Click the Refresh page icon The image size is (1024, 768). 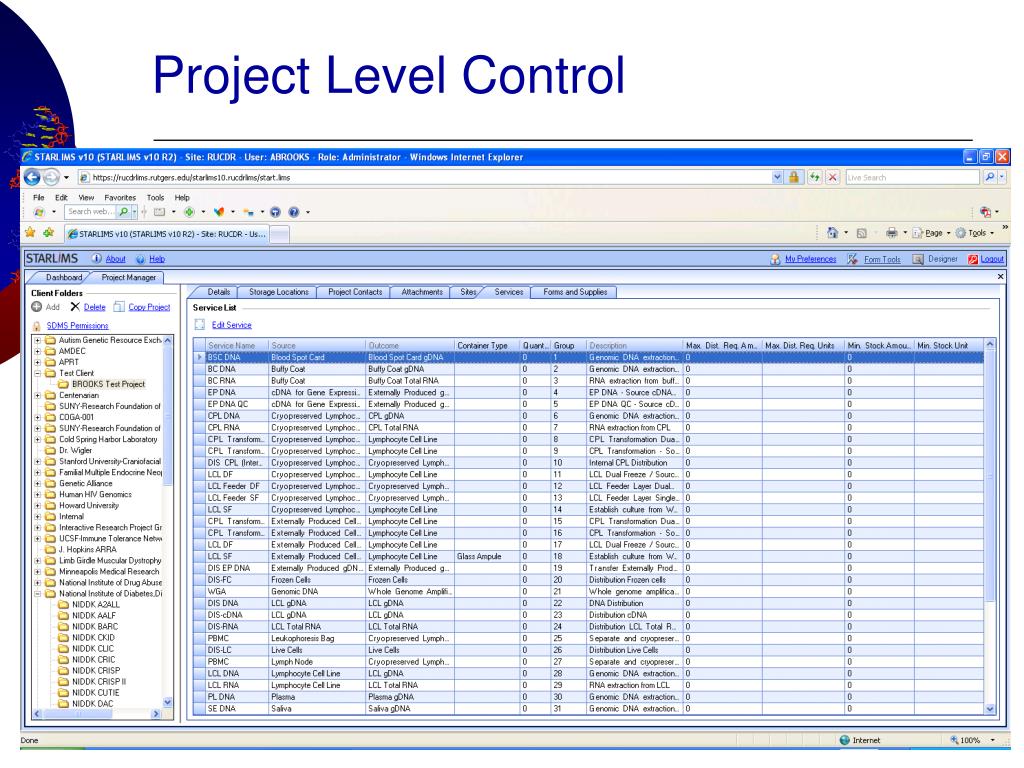814,177
